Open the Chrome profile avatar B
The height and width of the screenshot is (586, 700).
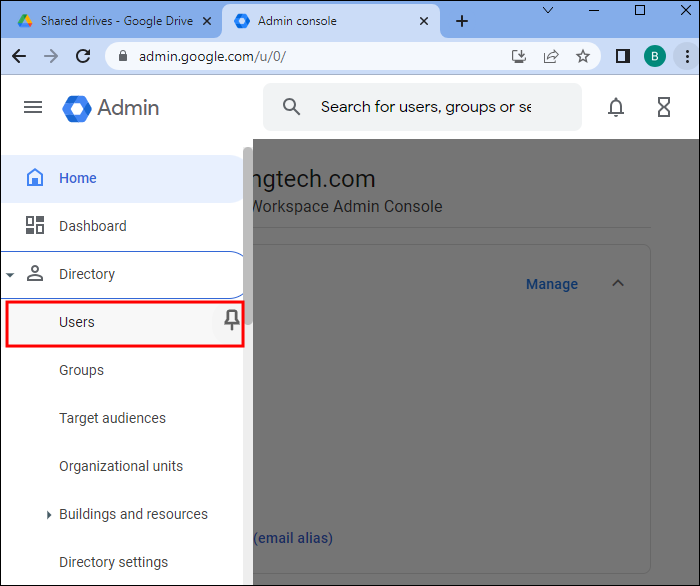655,56
